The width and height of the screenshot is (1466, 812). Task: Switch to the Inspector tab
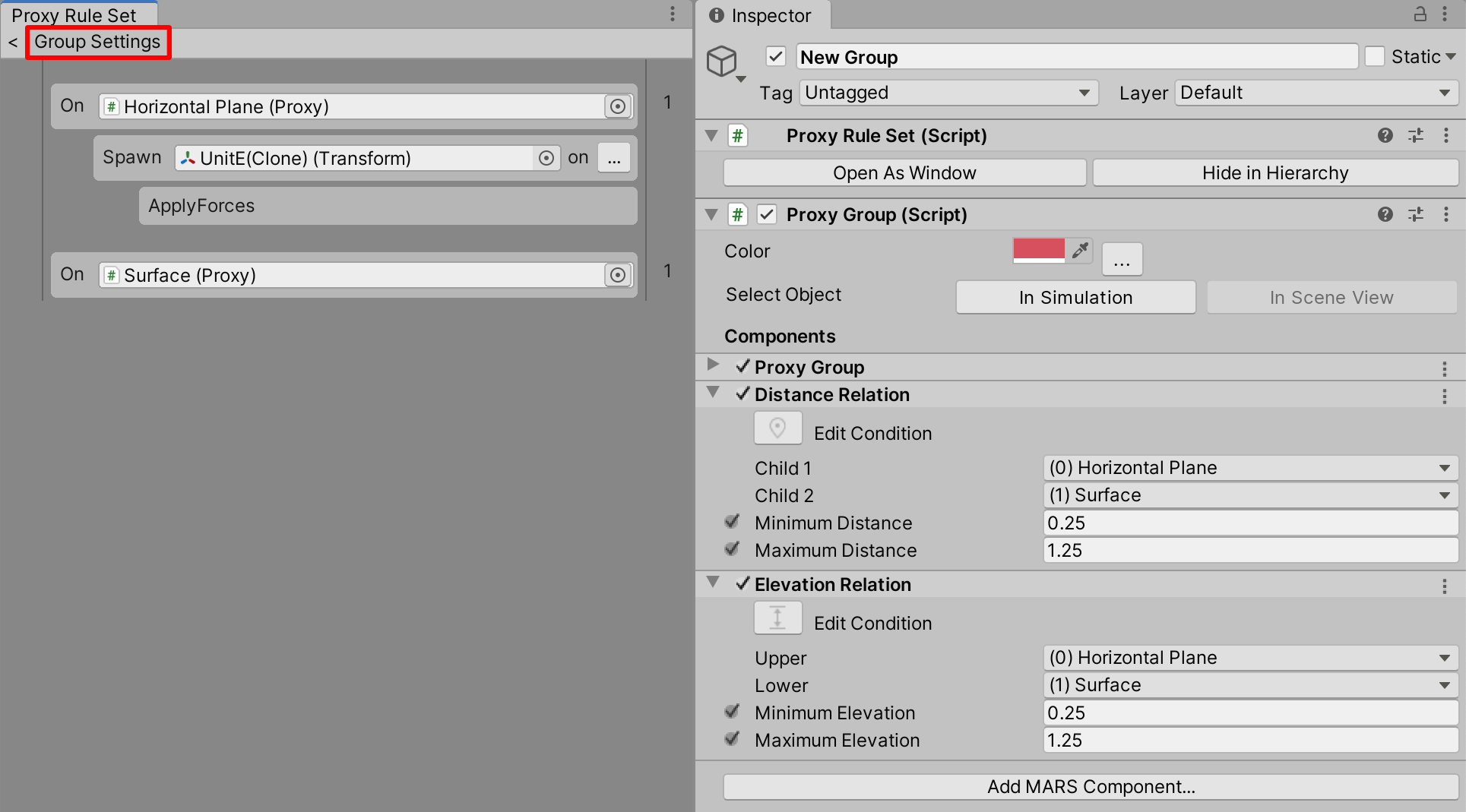click(761, 15)
